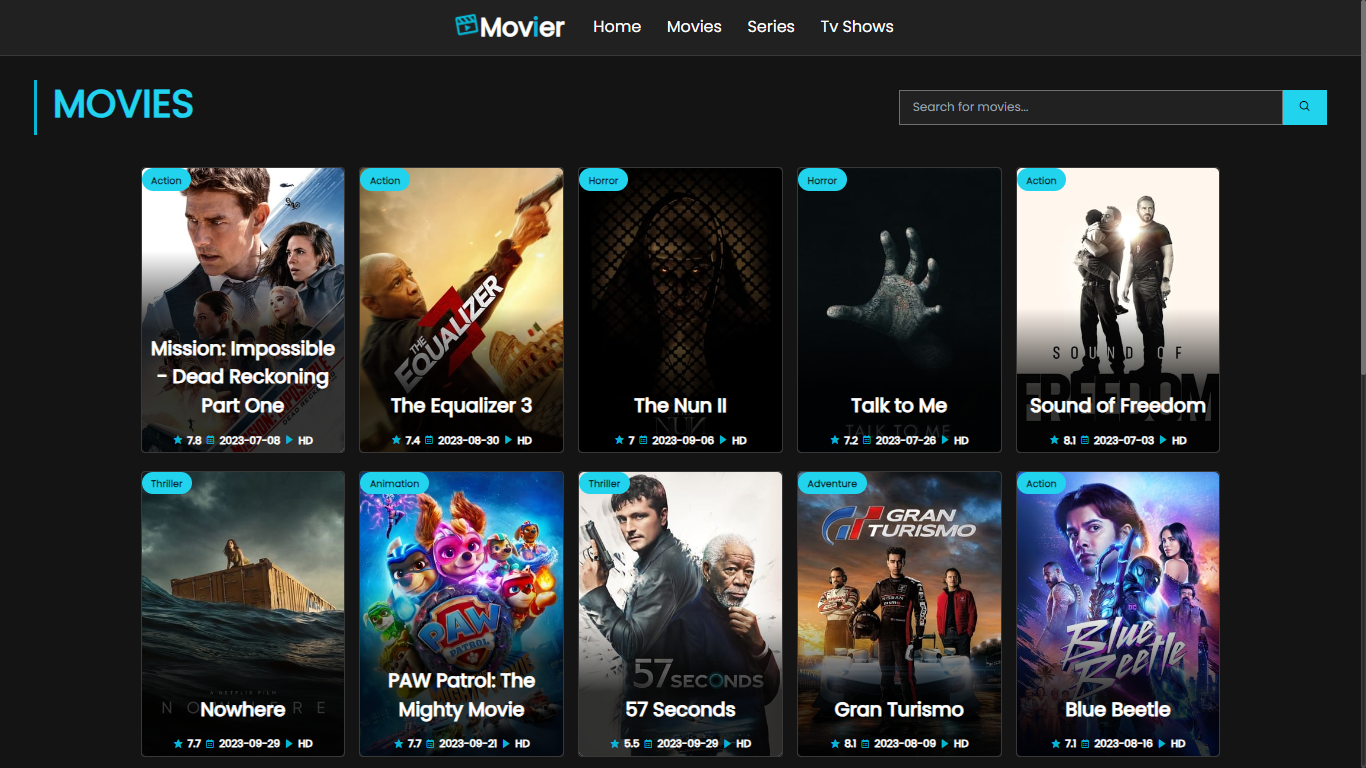Click calendar icon on Gran Turismo card
The height and width of the screenshot is (768, 1366).
click(x=866, y=744)
